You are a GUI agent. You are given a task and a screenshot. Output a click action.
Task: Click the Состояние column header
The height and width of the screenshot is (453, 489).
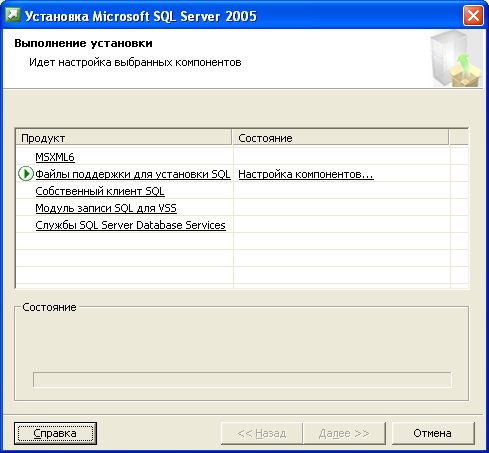pos(340,138)
